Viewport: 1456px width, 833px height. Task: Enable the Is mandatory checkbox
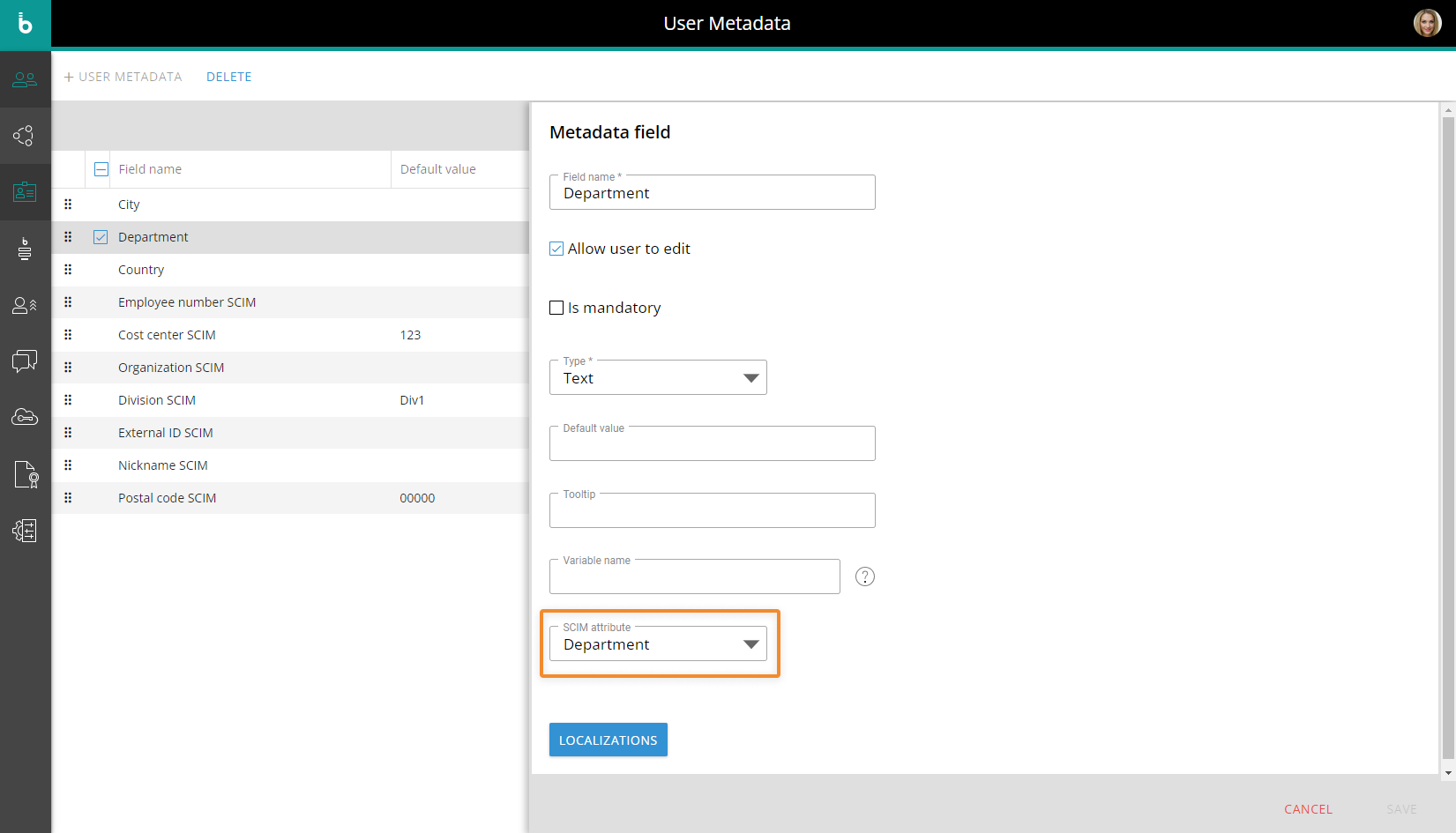[556, 308]
